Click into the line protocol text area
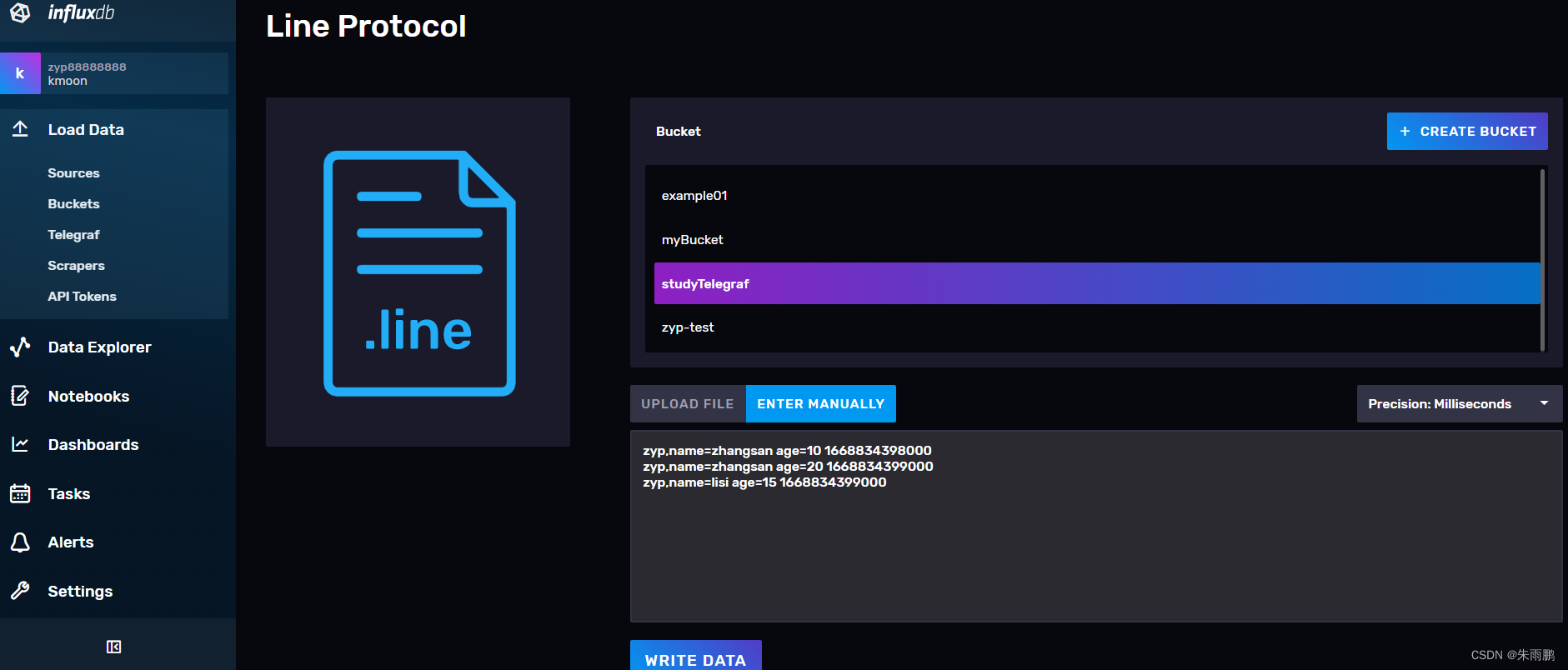The width and height of the screenshot is (1568, 670). pos(1096,526)
